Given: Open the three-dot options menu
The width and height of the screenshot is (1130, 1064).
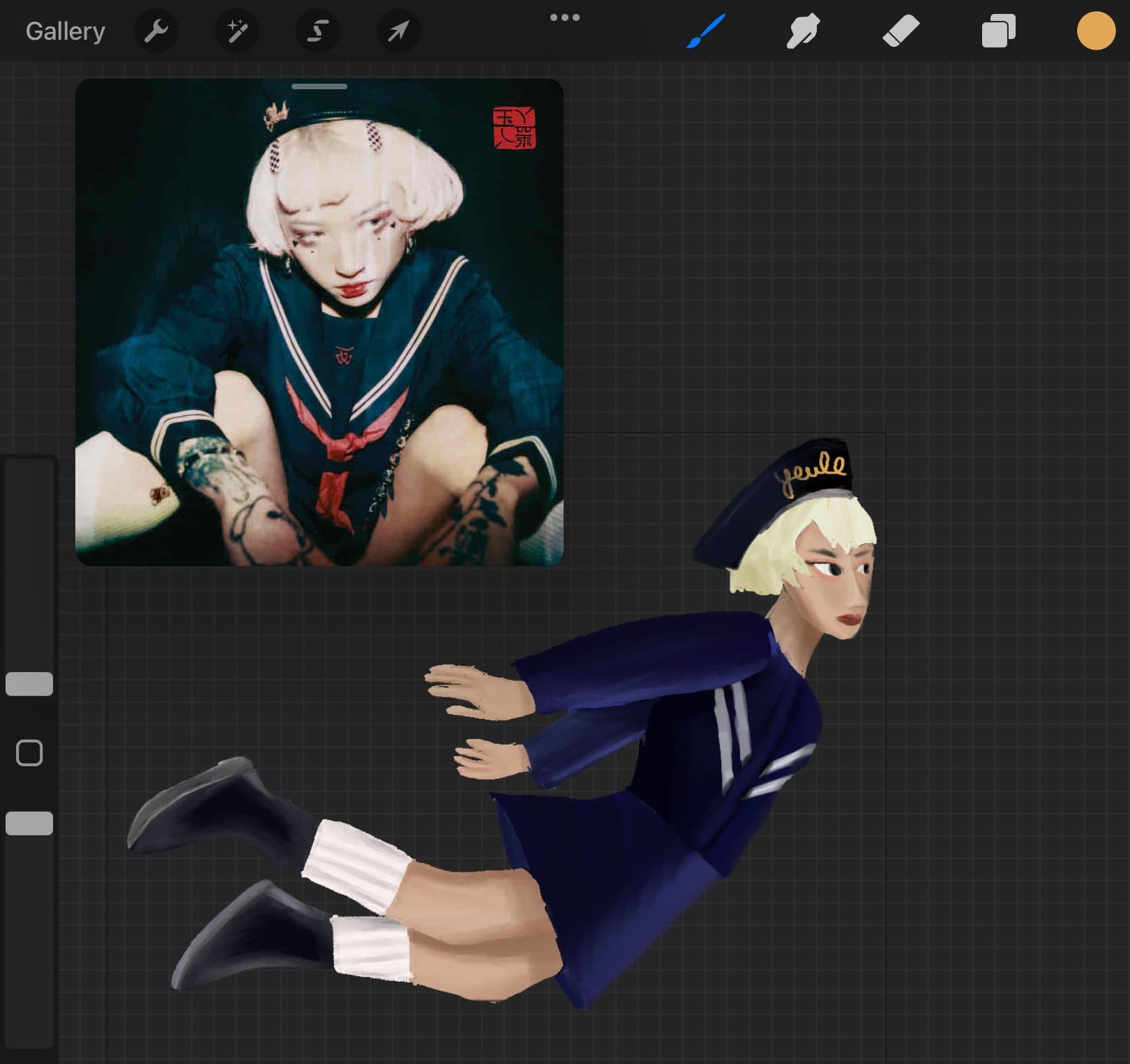Looking at the screenshot, I should point(565,17).
